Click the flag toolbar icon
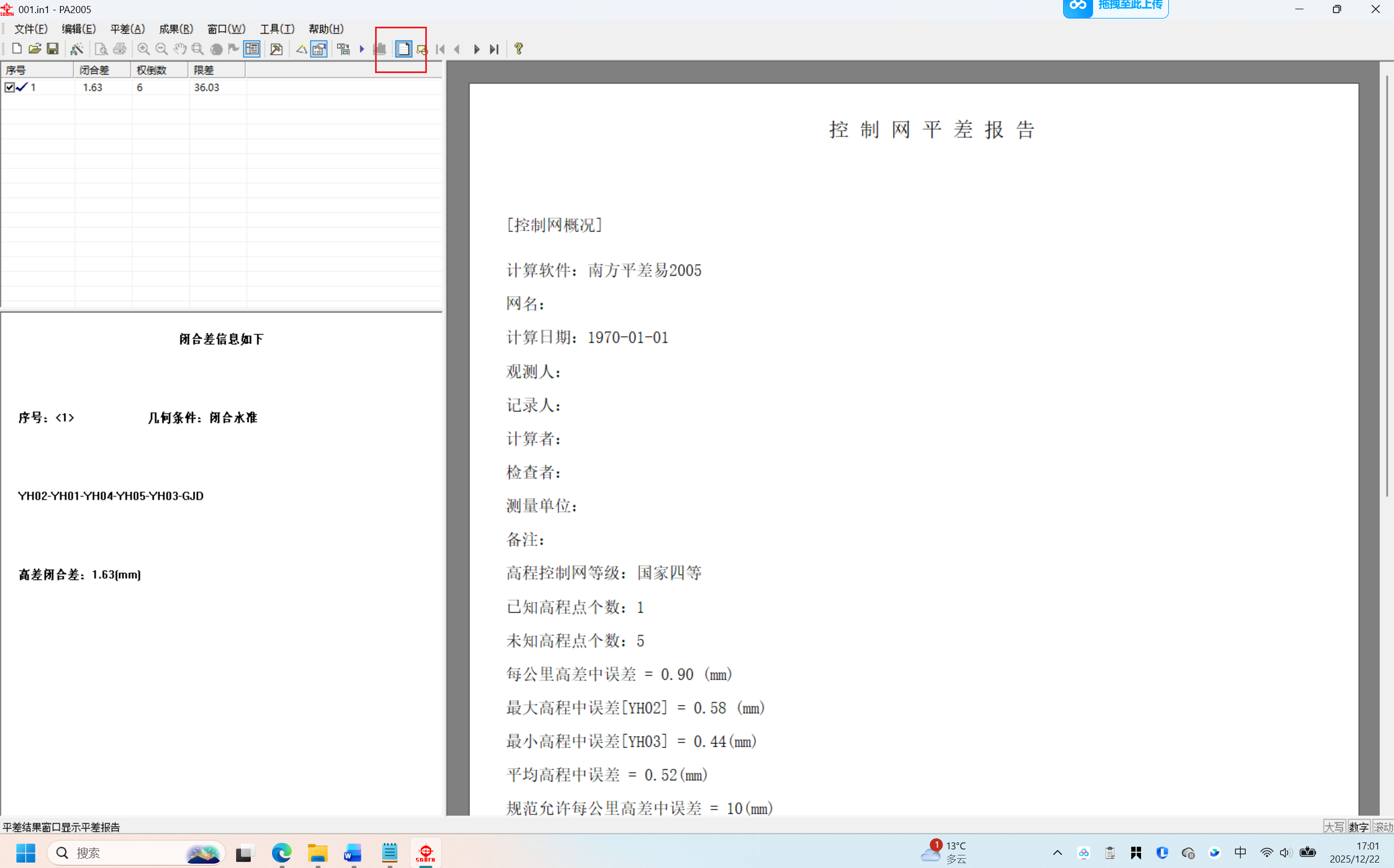This screenshot has width=1394, height=868. point(233,49)
